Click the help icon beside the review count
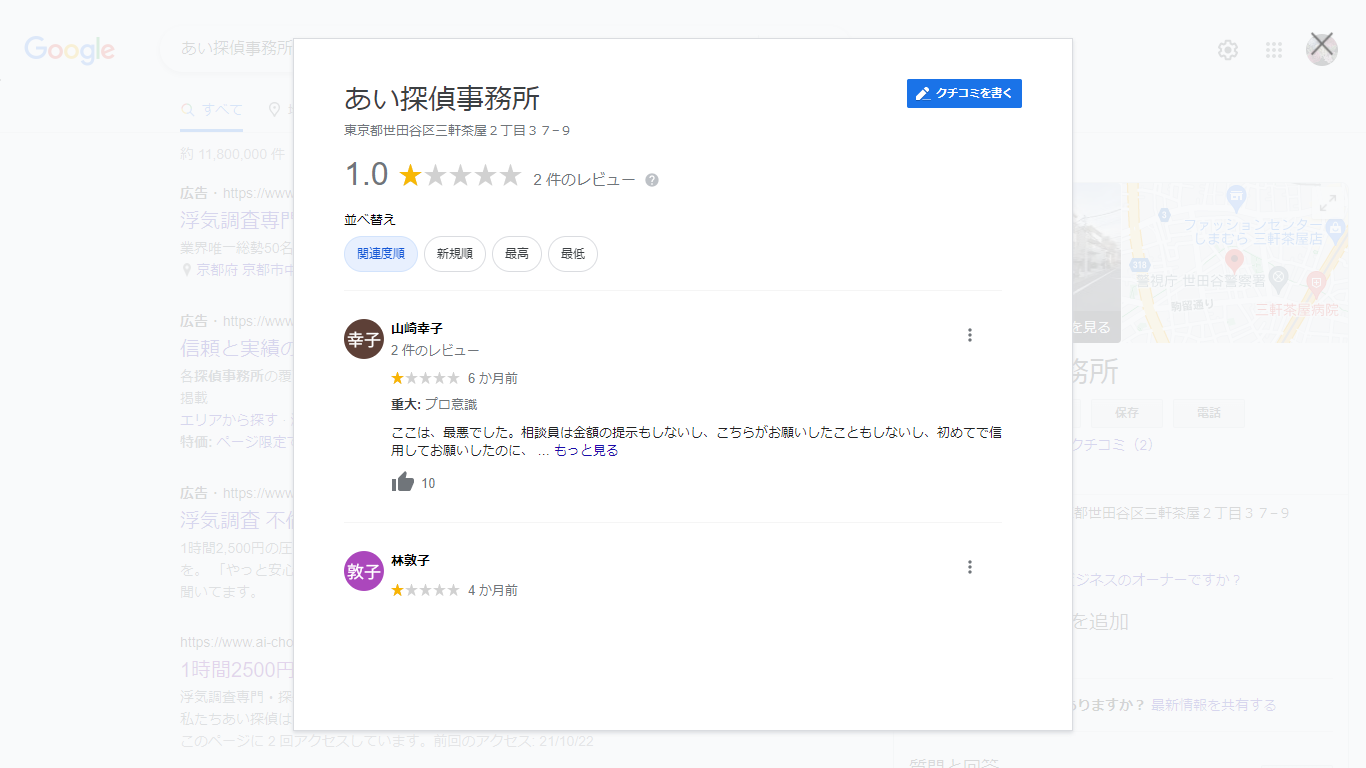The height and width of the screenshot is (768, 1366). coord(652,180)
